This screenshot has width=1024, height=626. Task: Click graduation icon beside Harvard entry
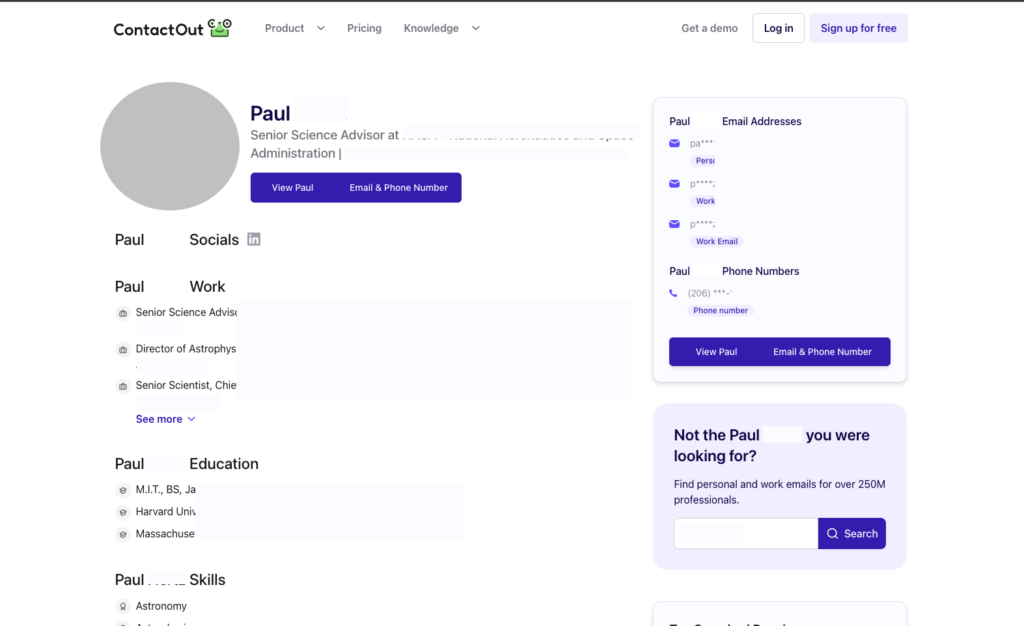pyautogui.click(x=123, y=512)
